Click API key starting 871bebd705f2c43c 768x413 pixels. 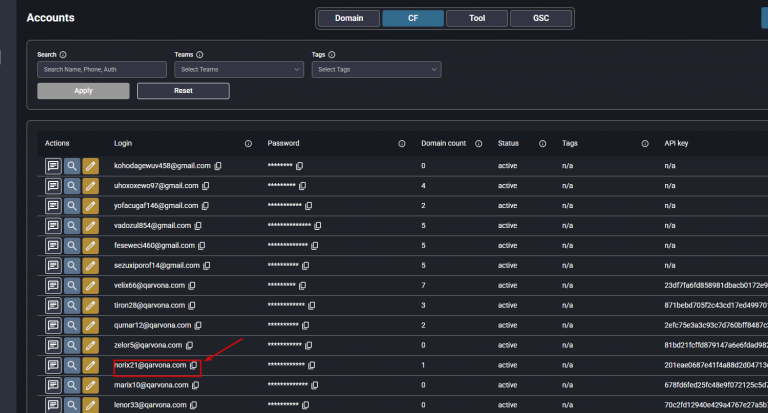(x=716, y=305)
